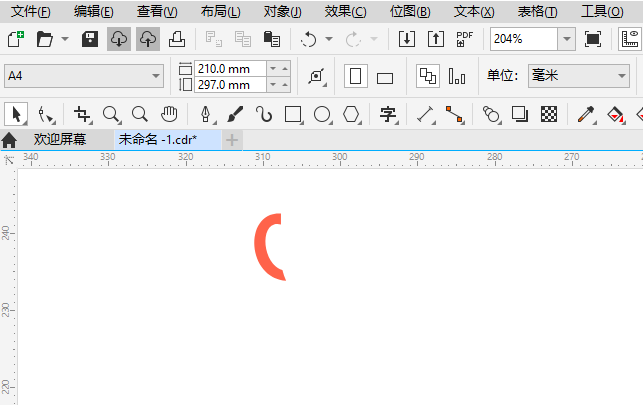Click the Paste clipboard icon
Image resolution: width=643 pixels, height=405 pixels.
(271, 39)
